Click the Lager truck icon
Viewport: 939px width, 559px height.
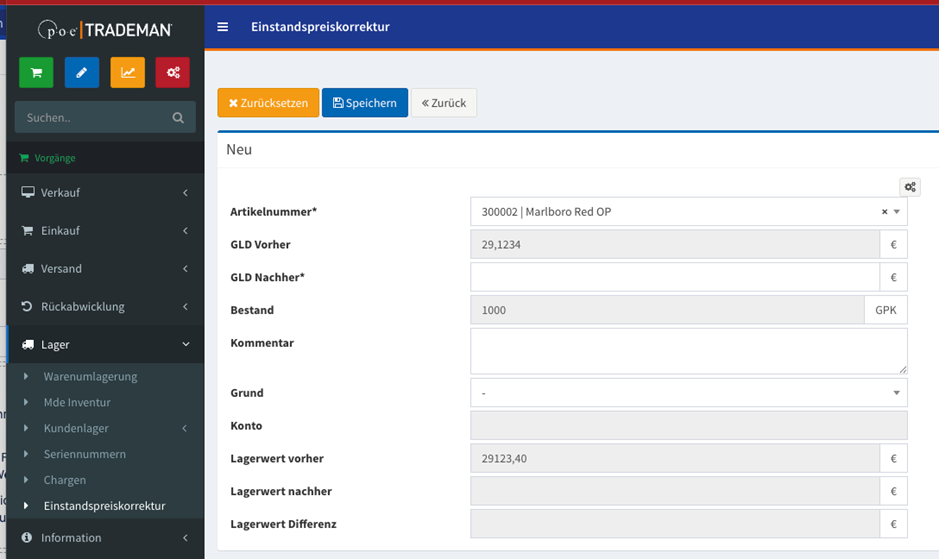click(x=28, y=345)
